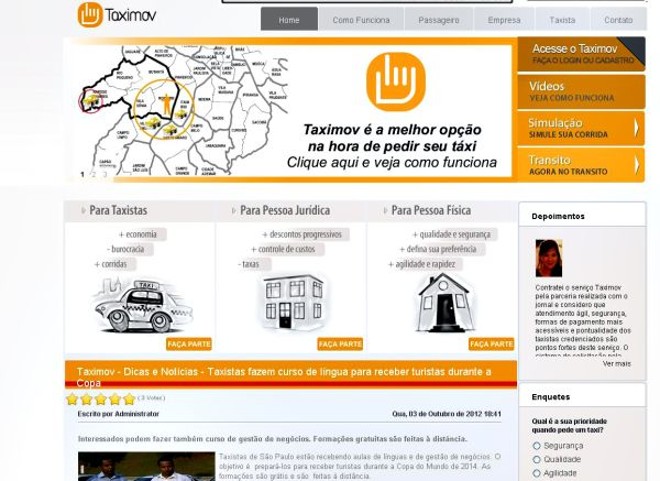Image resolution: width=660 pixels, height=481 pixels.
Task: Expand the Para Pessoa Física section arrow
Action: [x=385, y=210]
